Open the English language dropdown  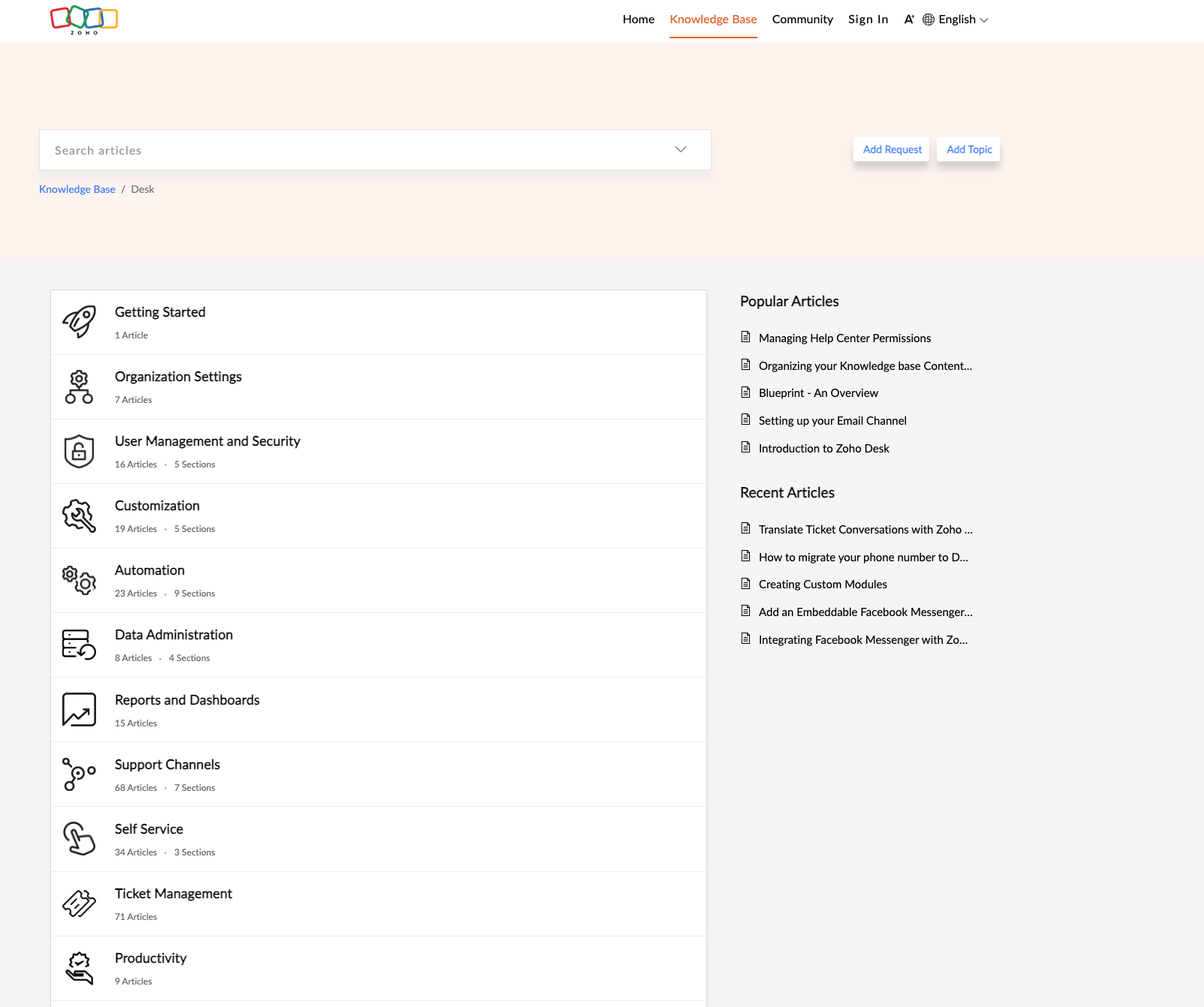click(956, 20)
